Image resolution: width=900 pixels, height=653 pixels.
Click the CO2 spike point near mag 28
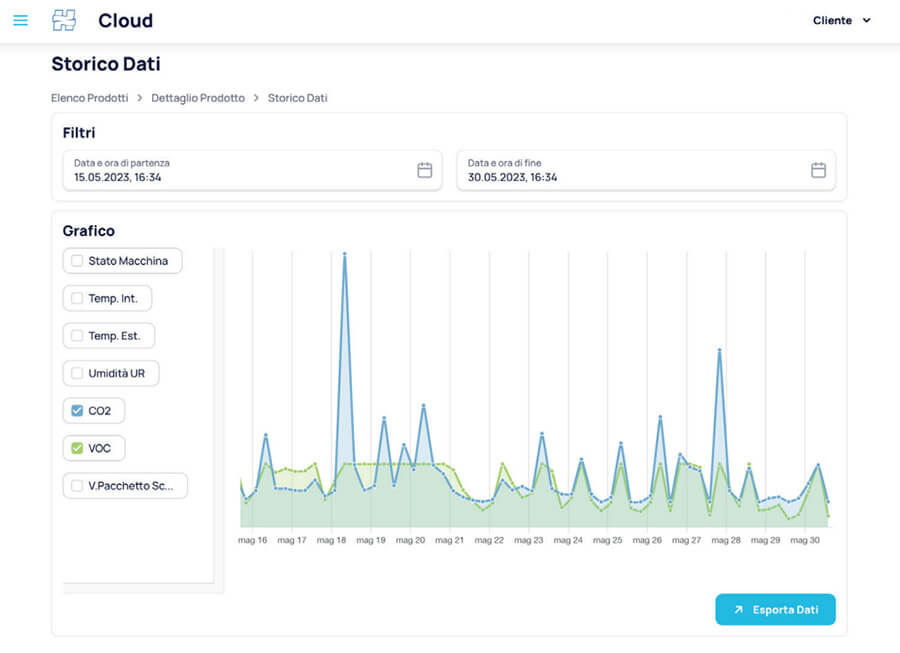click(719, 350)
